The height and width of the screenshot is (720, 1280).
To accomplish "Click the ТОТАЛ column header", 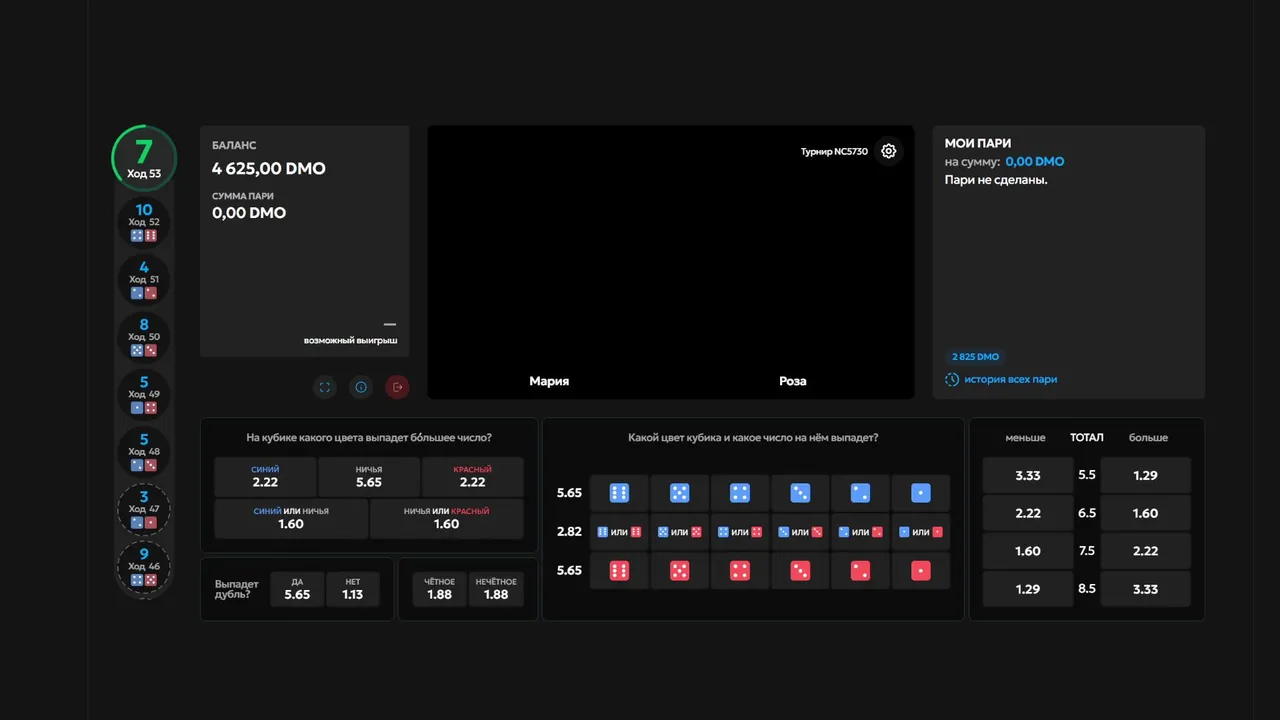I will [1087, 438].
